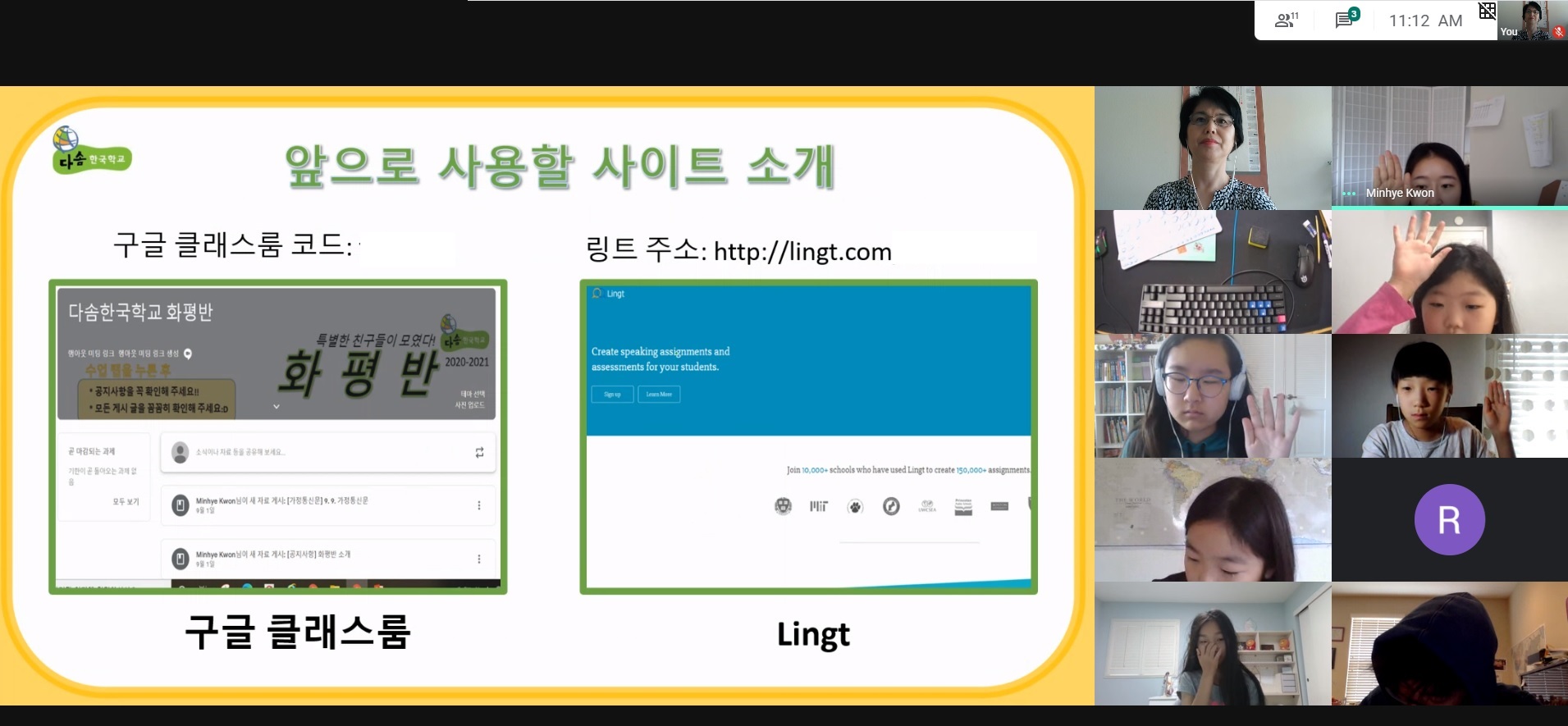The height and width of the screenshot is (726, 1568).
Task: Open the chat panel with 3 unread
Action: tap(1346, 20)
